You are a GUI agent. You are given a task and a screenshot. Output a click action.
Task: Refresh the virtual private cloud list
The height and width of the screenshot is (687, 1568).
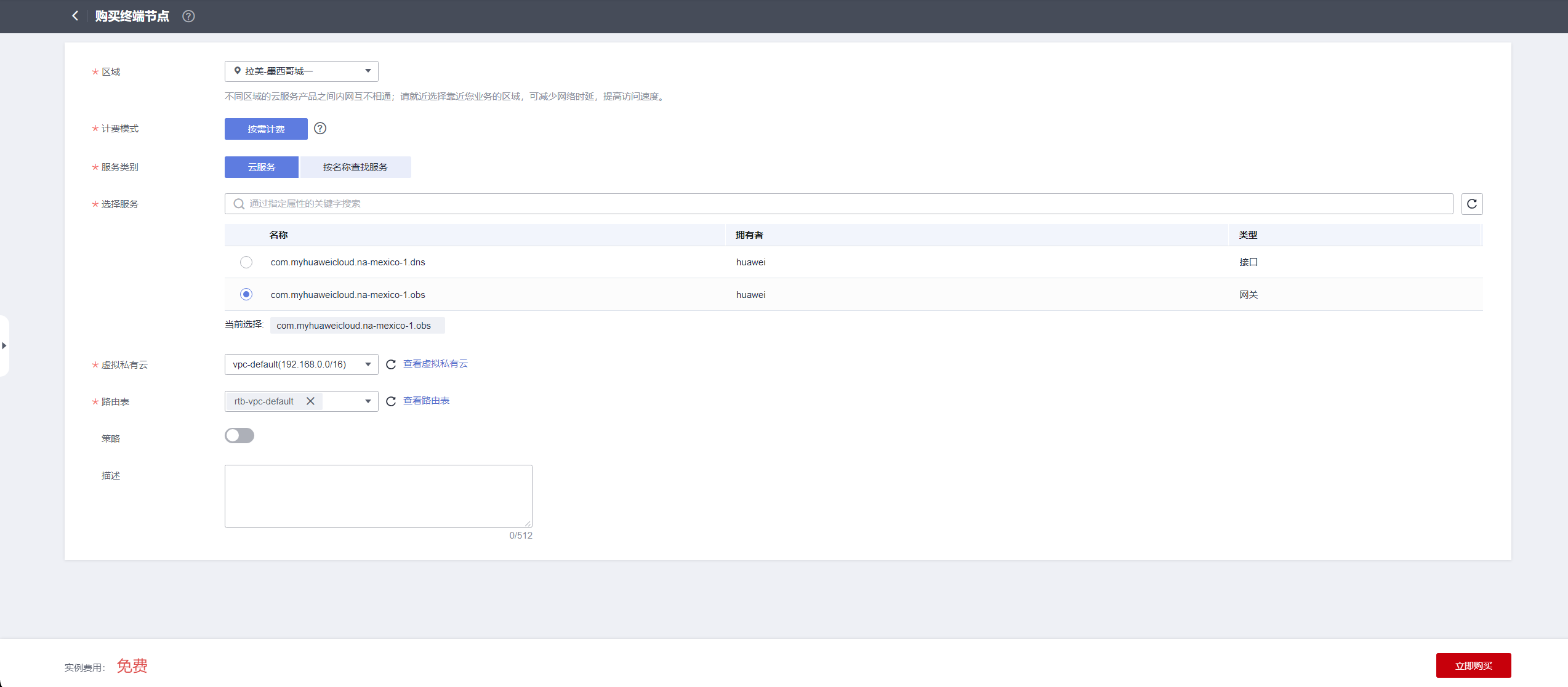(x=390, y=364)
